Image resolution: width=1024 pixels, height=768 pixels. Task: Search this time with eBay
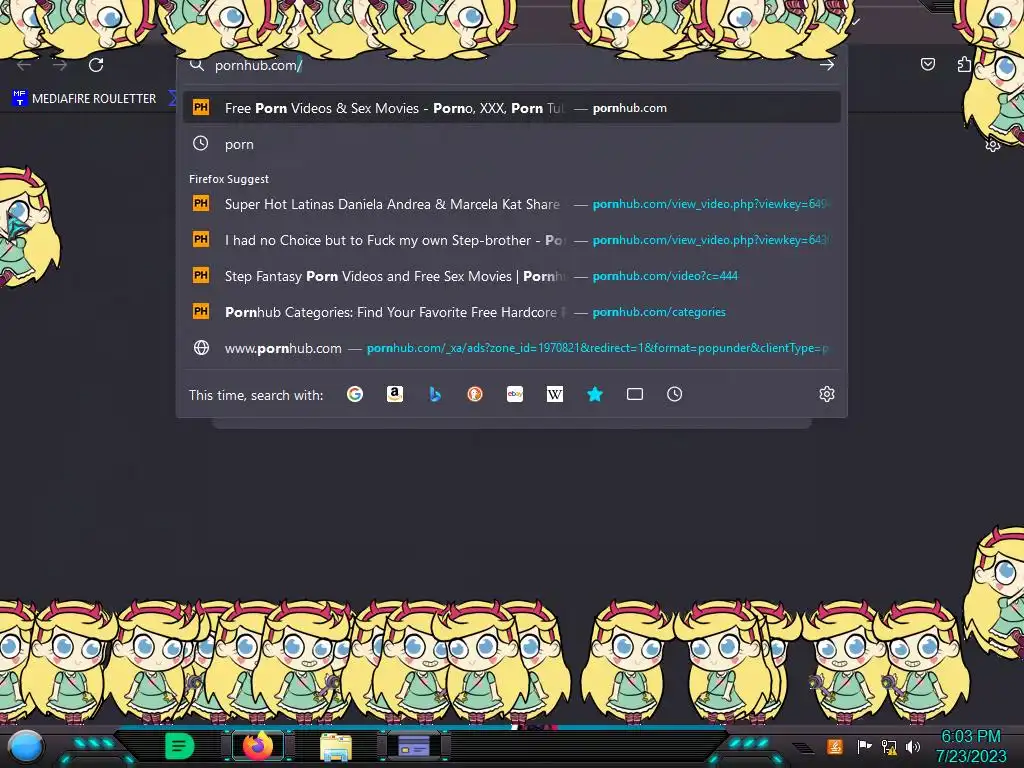(515, 394)
